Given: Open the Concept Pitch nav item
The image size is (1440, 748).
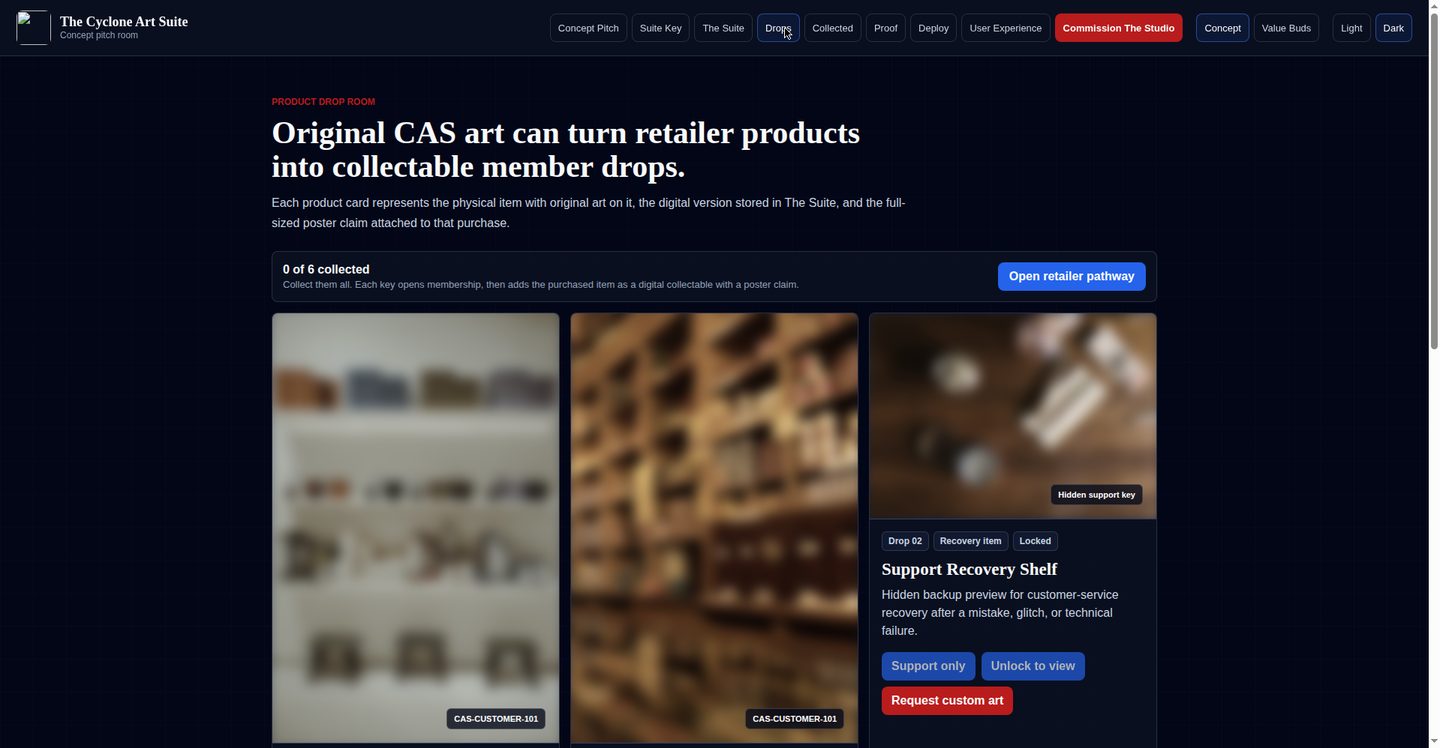Looking at the screenshot, I should 588,28.
